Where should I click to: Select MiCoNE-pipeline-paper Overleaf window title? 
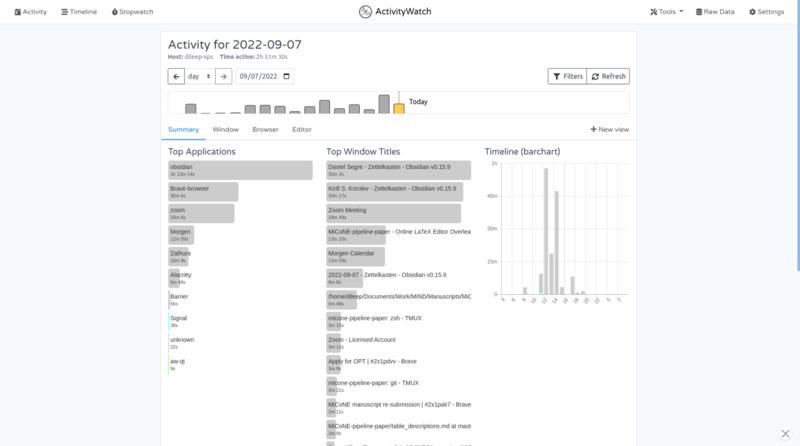pos(398,235)
